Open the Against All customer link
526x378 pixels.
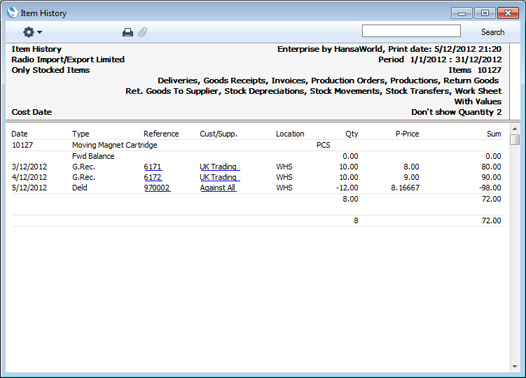click(218, 188)
